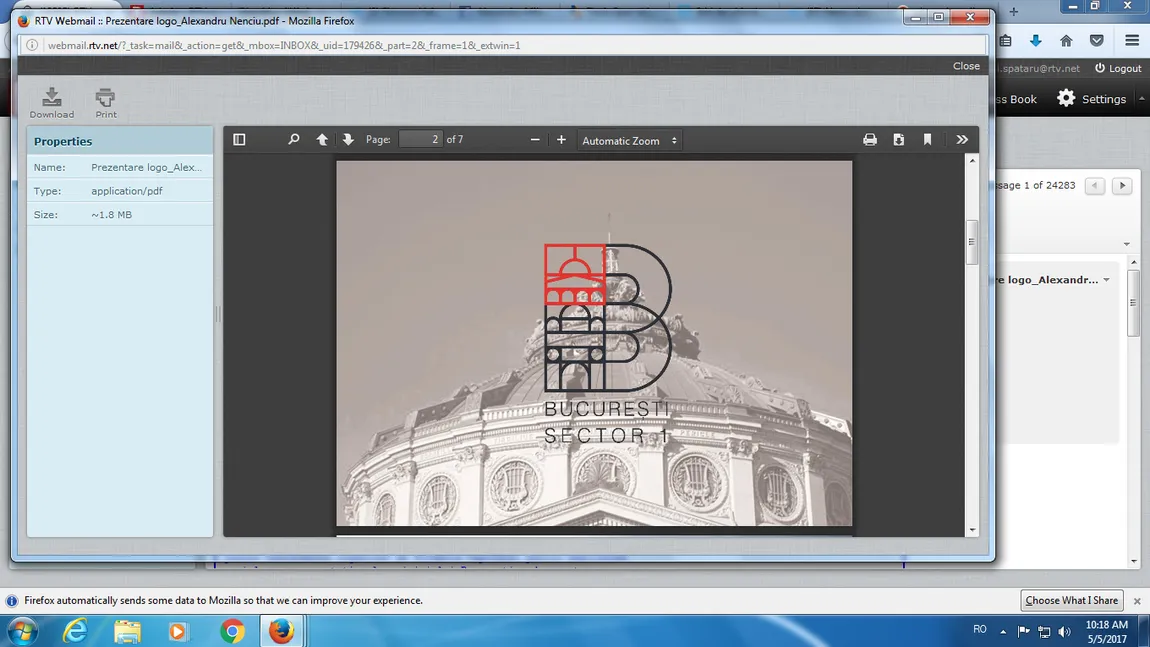Show hidden system tray icons
1150x647 pixels.
click(1003, 631)
